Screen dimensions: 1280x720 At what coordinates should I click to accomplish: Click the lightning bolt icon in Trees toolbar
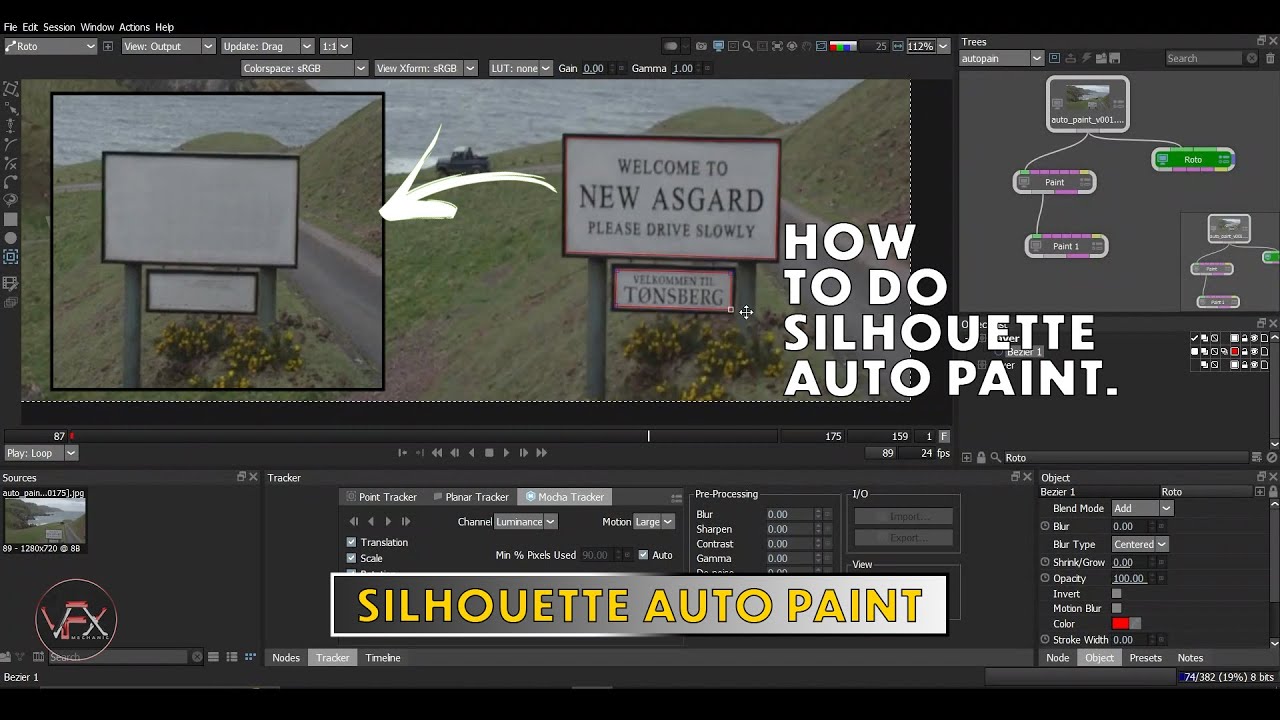pyautogui.click(x=1087, y=58)
